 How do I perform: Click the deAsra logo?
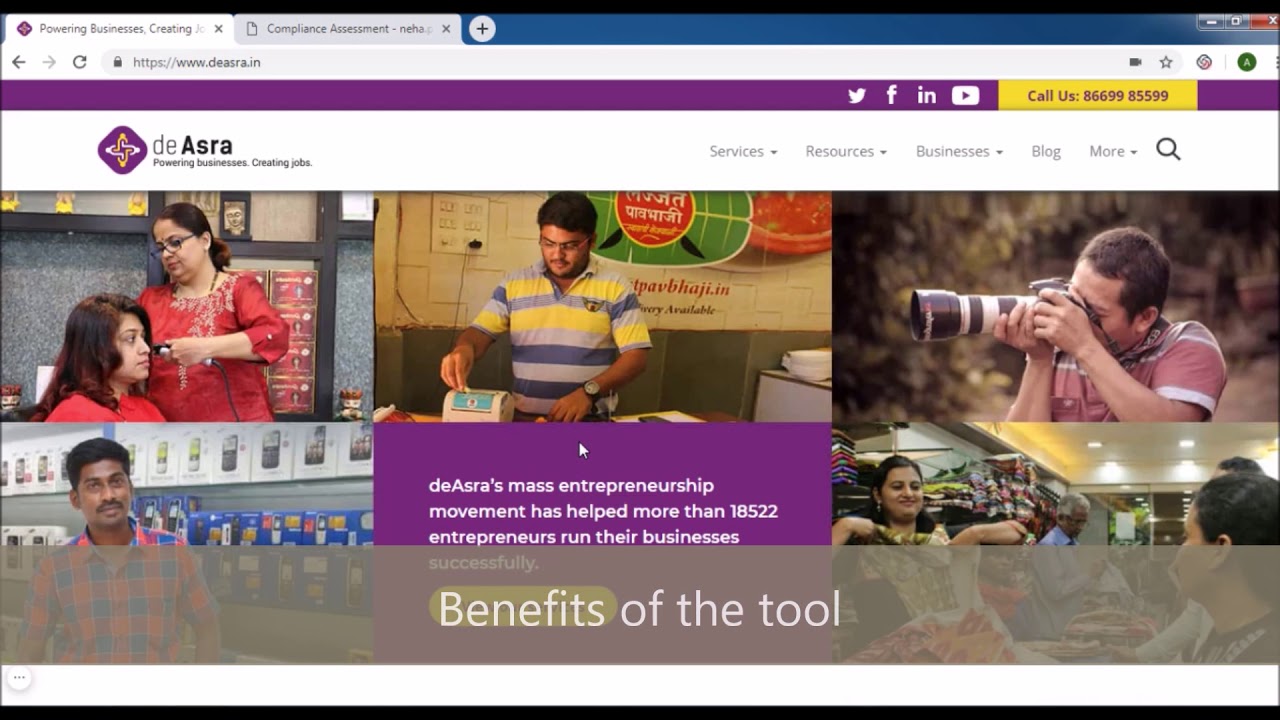coord(205,150)
